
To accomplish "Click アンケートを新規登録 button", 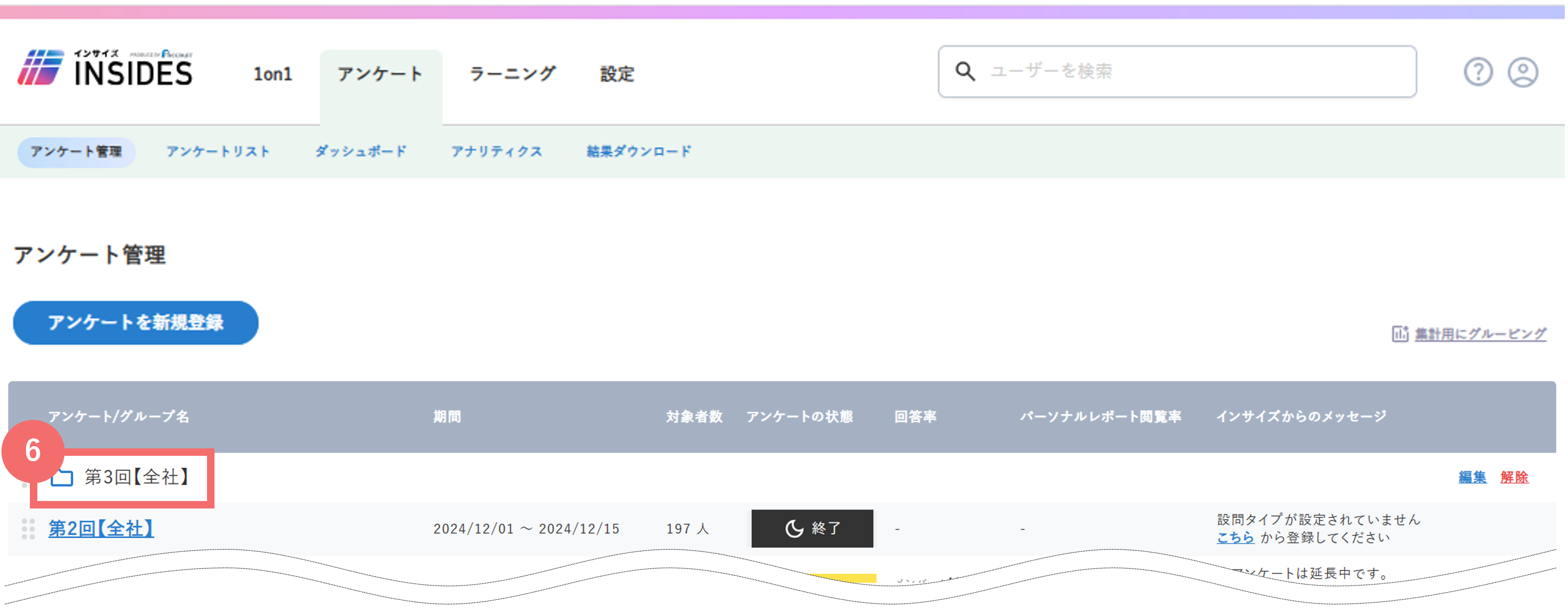I will tap(136, 323).
